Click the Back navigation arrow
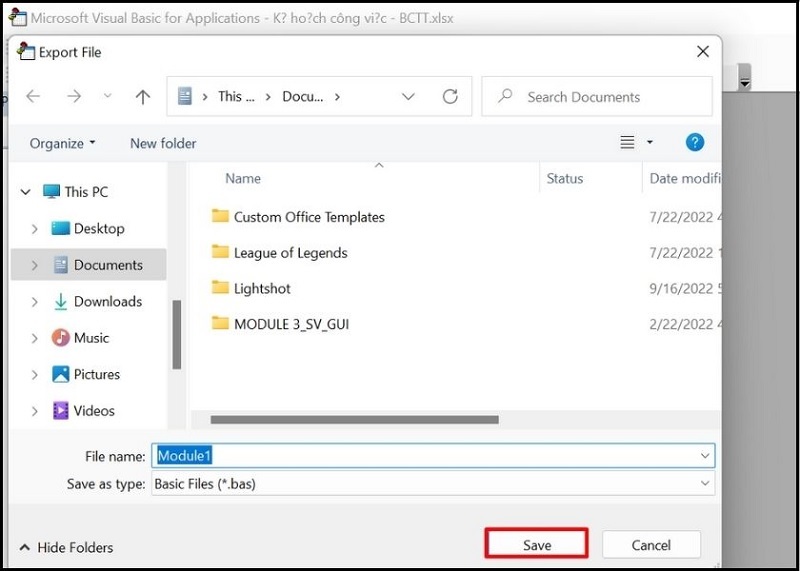This screenshot has width=800, height=571. pyautogui.click(x=33, y=97)
